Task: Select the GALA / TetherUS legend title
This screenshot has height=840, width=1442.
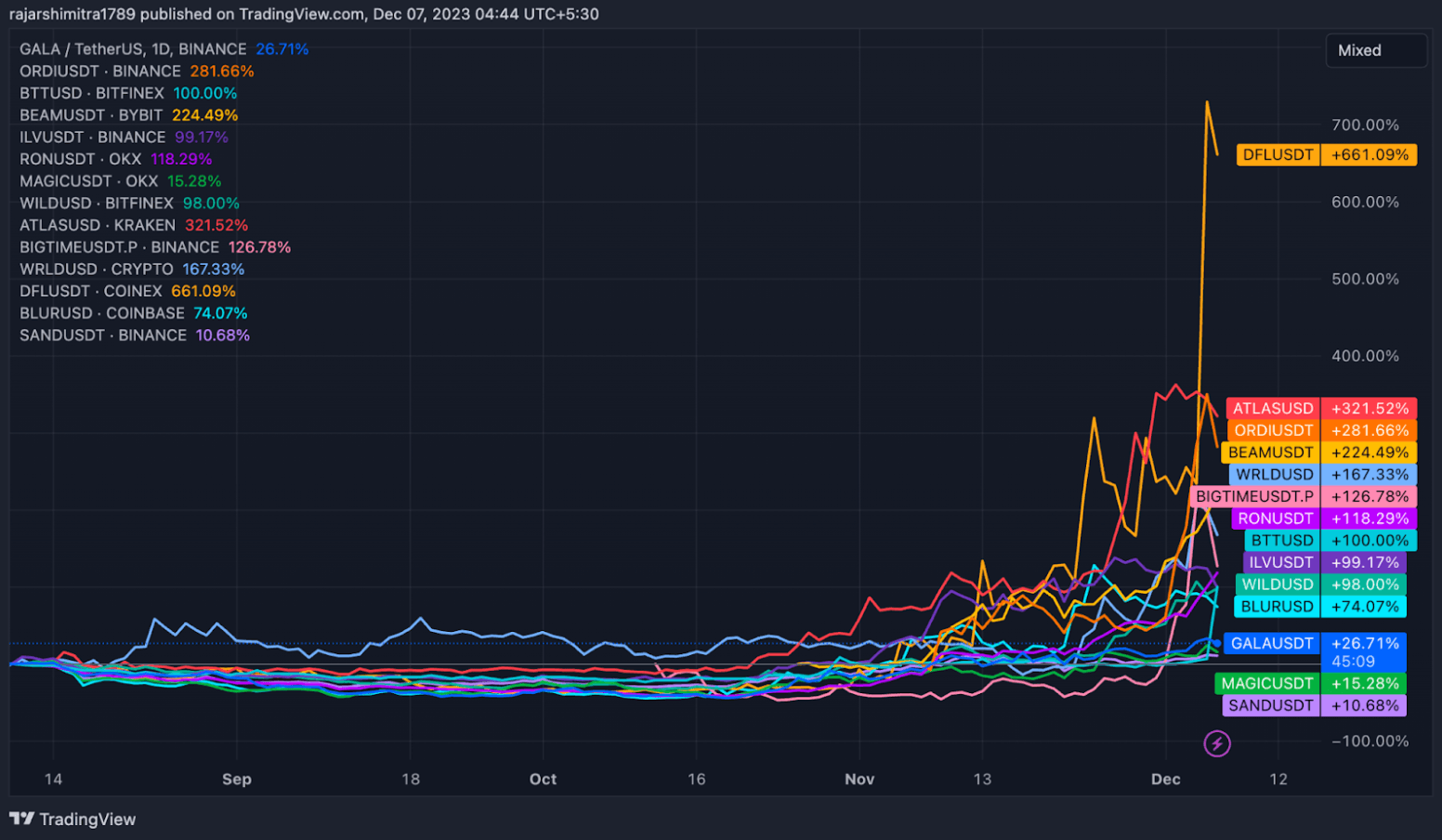Action: point(133,49)
